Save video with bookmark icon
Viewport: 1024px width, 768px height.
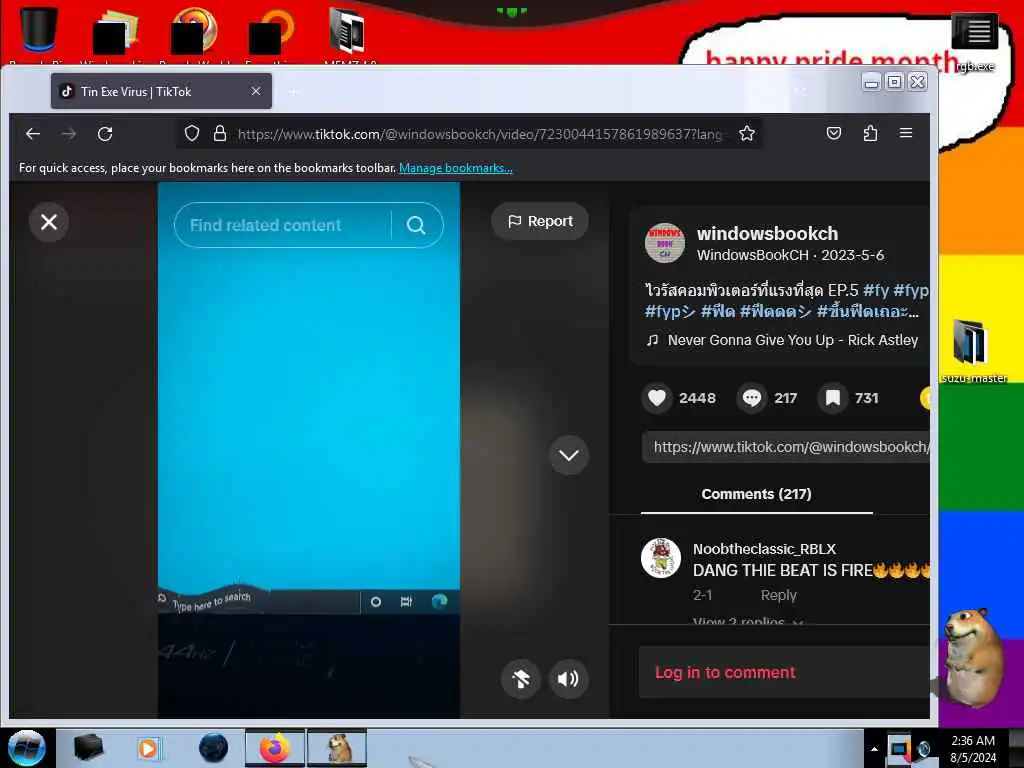(833, 398)
